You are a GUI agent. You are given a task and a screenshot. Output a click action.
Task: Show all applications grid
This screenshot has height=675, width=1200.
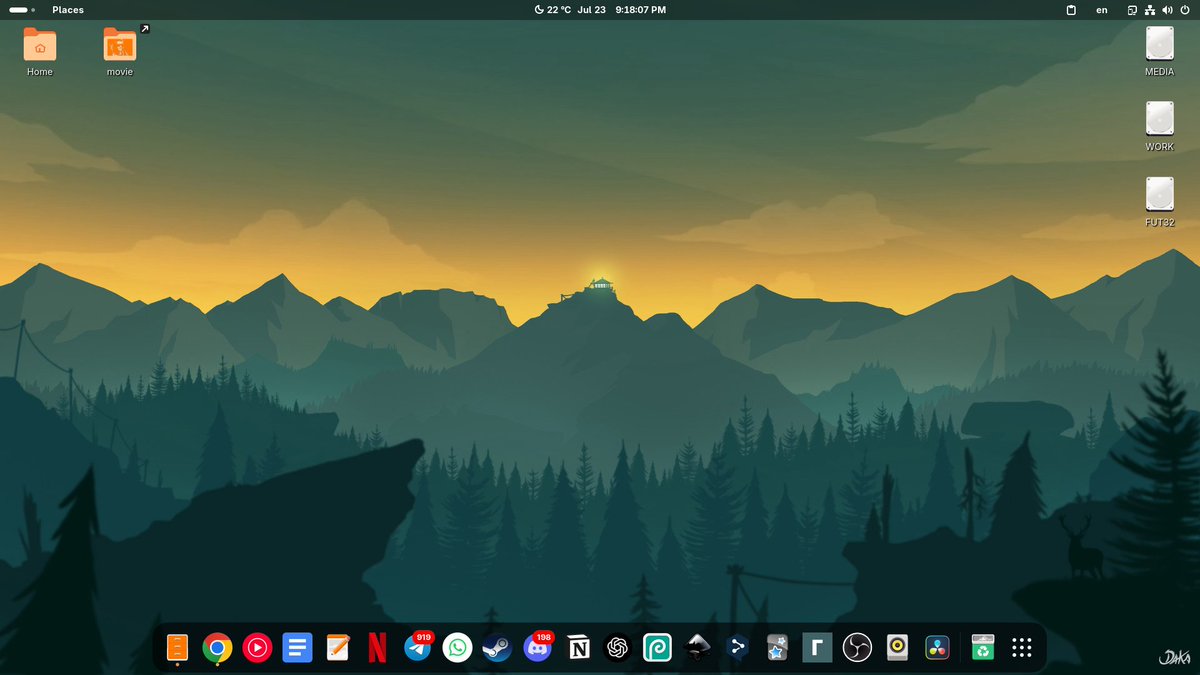coord(1021,648)
